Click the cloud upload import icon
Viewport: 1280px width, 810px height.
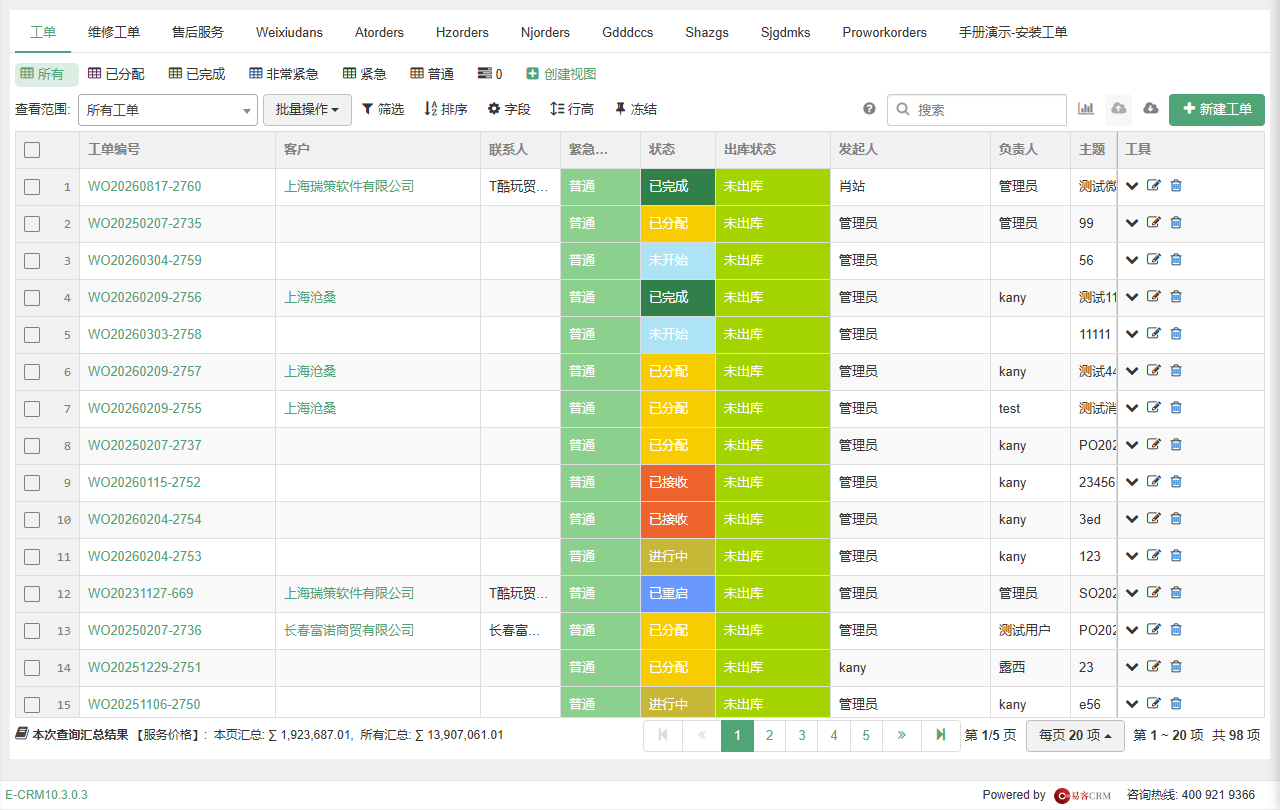pos(1119,109)
